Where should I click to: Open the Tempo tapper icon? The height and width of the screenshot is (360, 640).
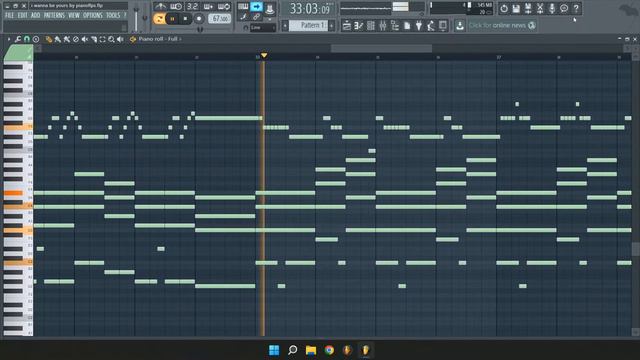coord(431,26)
